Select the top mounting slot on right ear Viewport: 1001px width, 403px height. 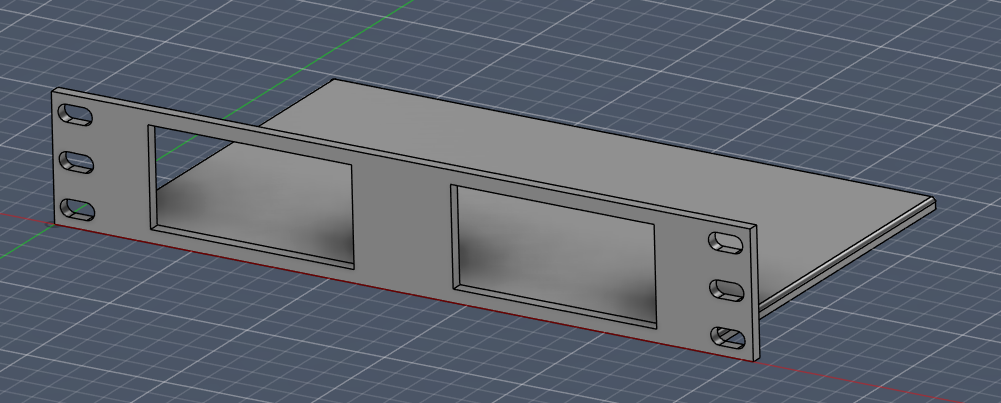click(726, 242)
